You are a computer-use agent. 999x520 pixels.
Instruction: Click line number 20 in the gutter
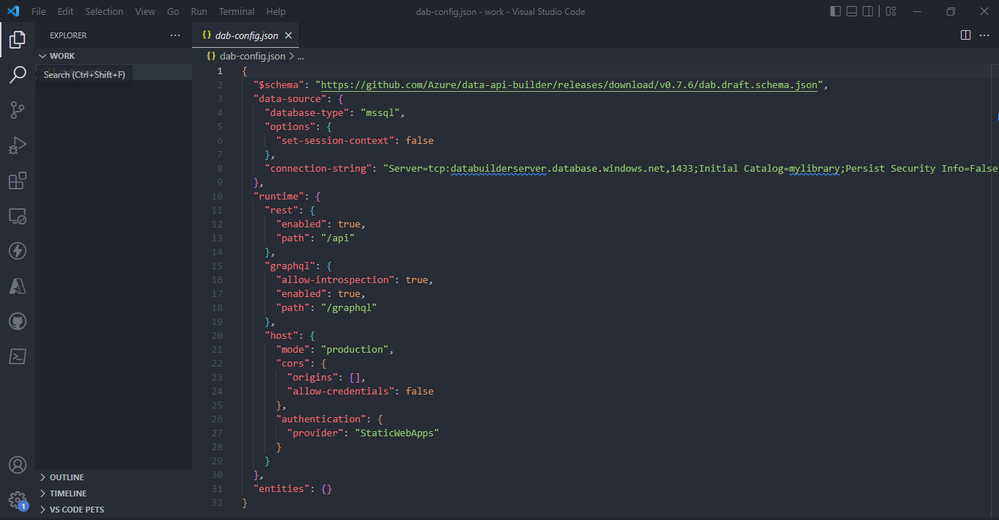217,335
